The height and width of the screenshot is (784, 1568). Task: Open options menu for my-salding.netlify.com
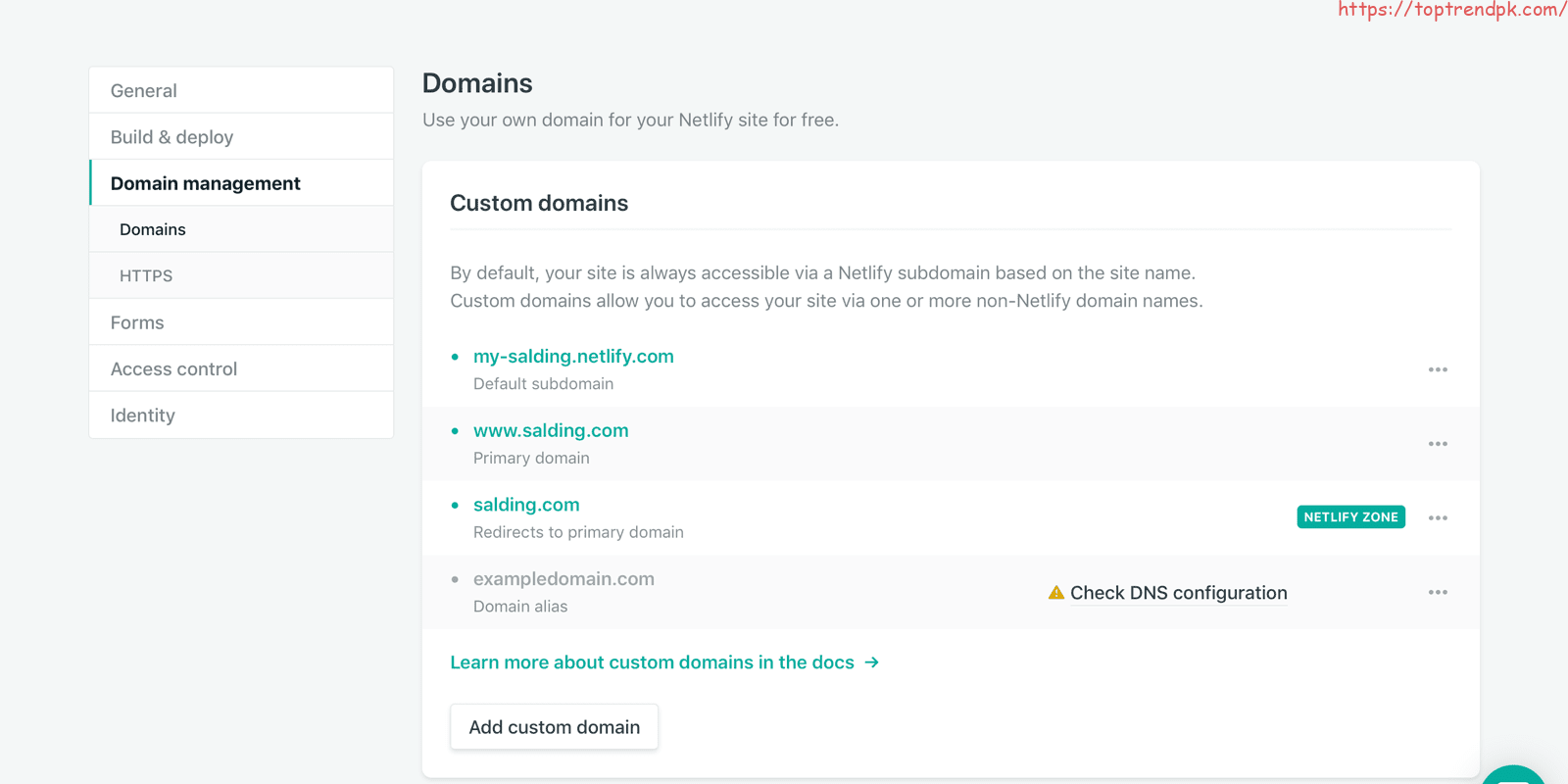pos(1438,369)
